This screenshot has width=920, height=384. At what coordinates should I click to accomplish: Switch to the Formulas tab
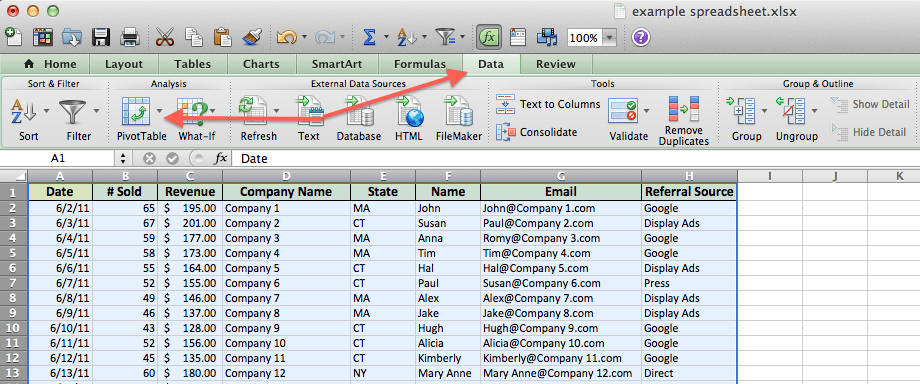pyautogui.click(x=420, y=65)
